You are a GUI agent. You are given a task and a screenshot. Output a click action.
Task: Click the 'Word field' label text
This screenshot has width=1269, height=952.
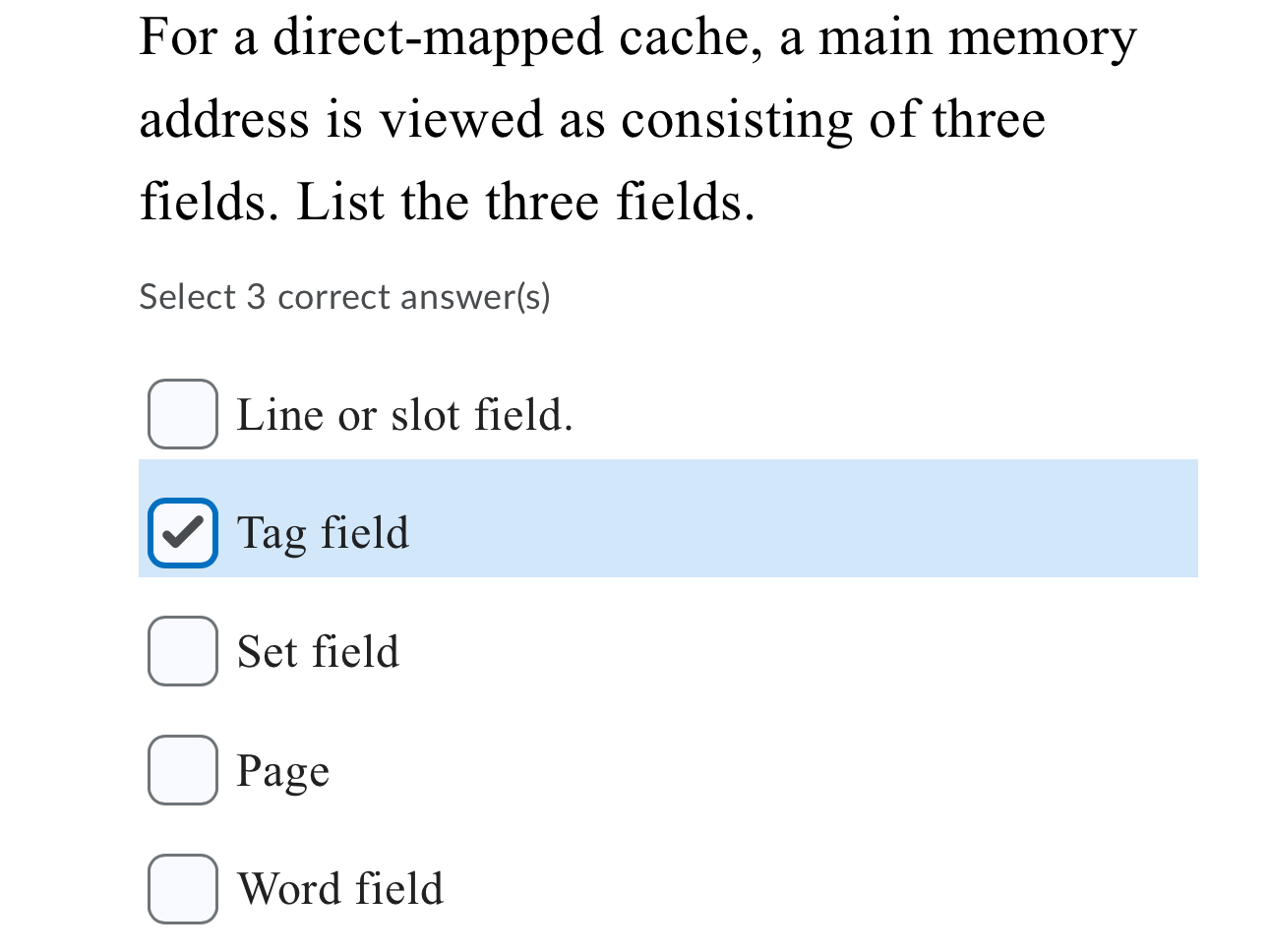pyautogui.click(x=338, y=889)
